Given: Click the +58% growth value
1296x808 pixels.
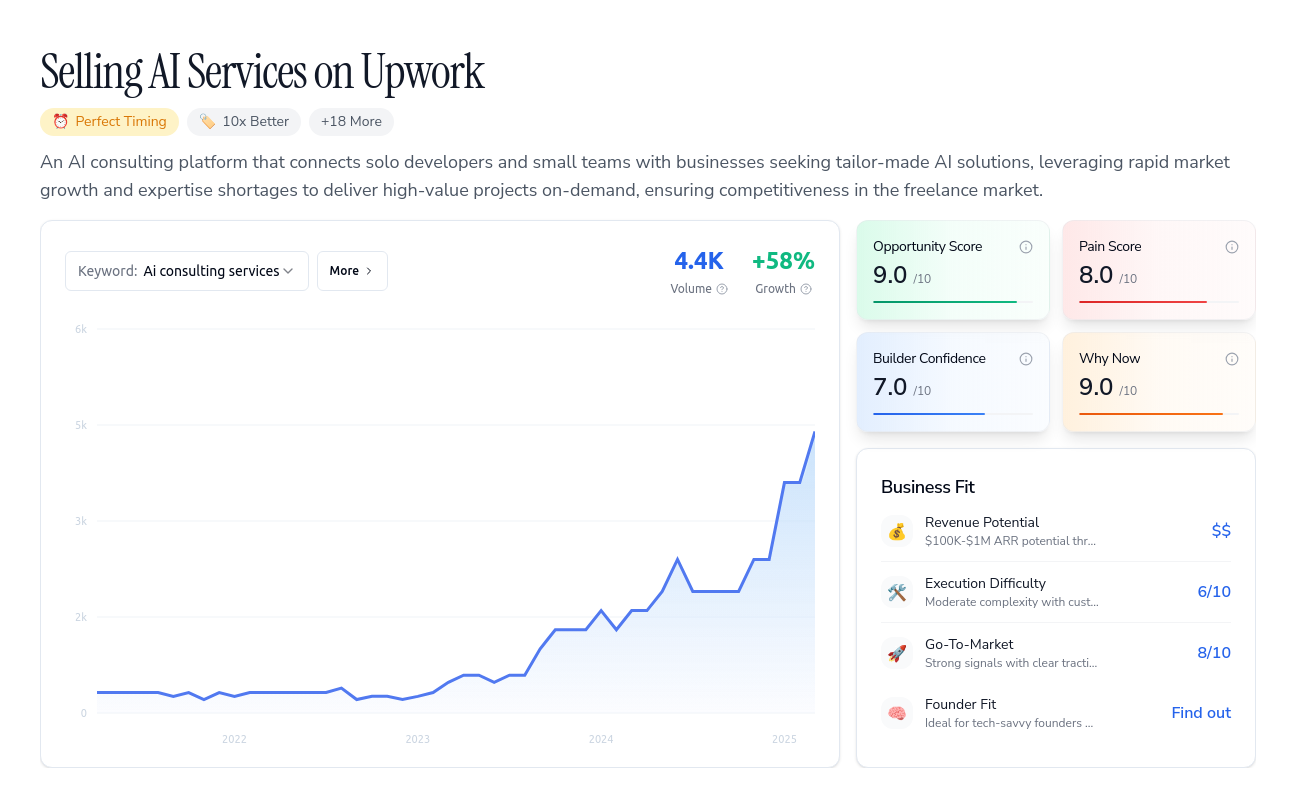Looking at the screenshot, I should tap(783, 261).
